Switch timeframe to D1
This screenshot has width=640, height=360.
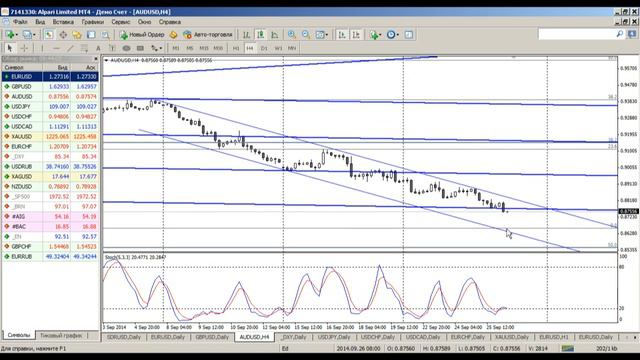[x=264, y=48]
